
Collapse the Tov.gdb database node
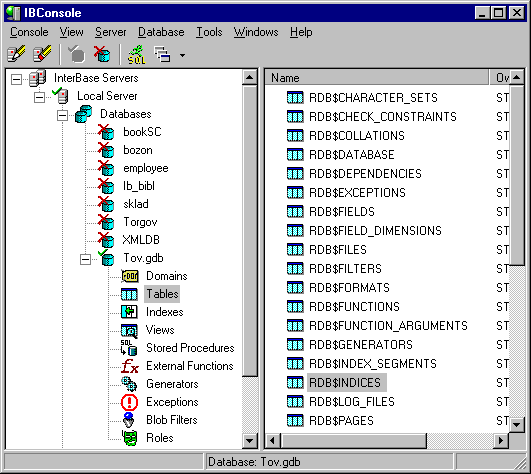click(x=85, y=260)
